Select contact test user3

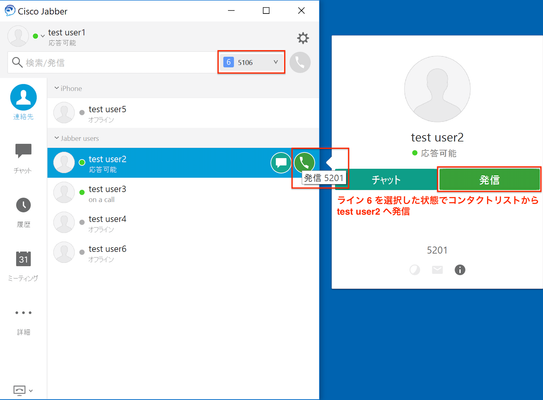click(183, 193)
